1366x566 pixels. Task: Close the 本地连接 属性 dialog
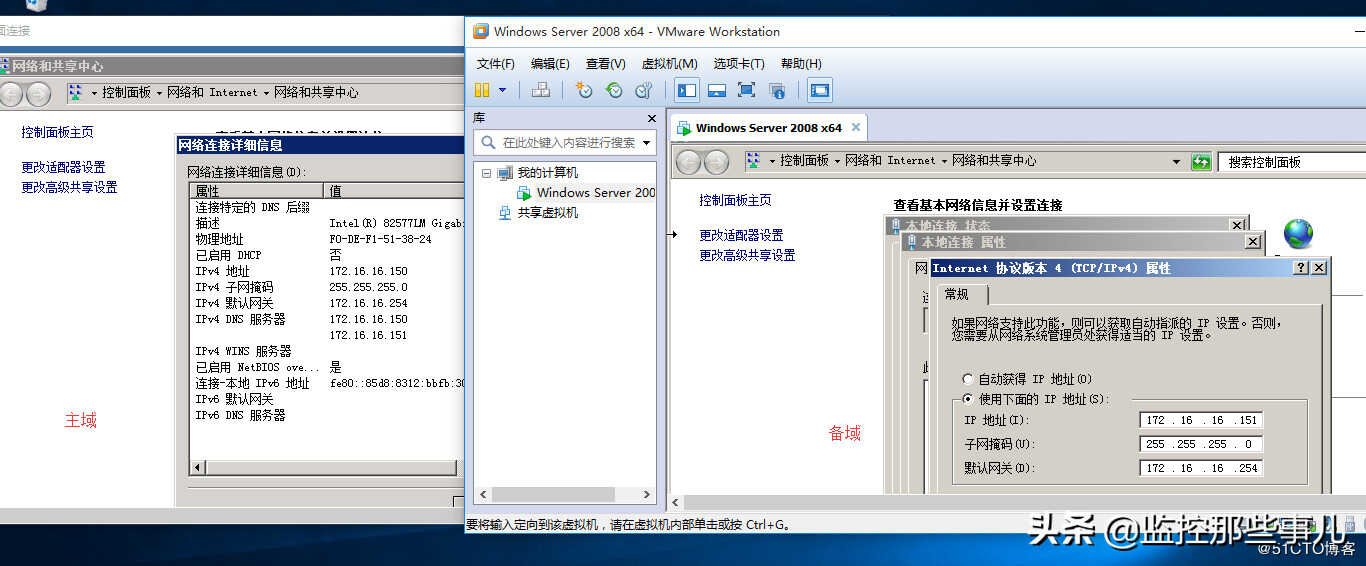[x=1253, y=242]
